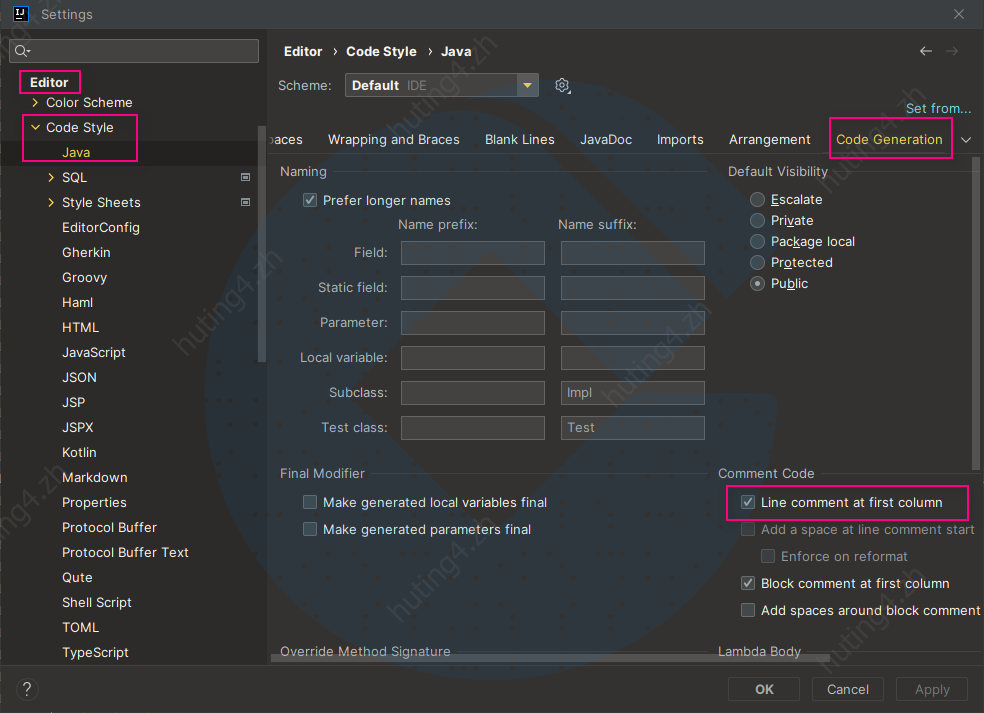Image resolution: width=984 pixels, height=713 pixels.
Task: Open the JavaDoc tab
Action: coord(606,139)
